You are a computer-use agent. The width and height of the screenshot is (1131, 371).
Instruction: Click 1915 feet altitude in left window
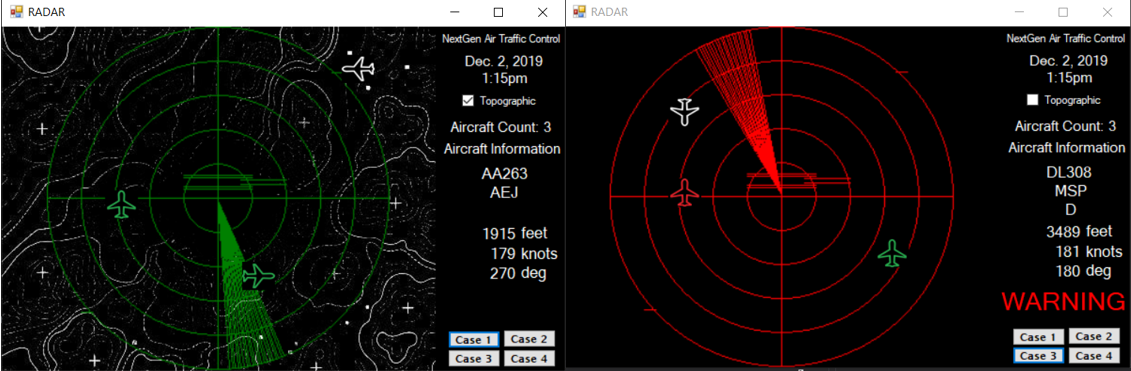coord(515,233)
